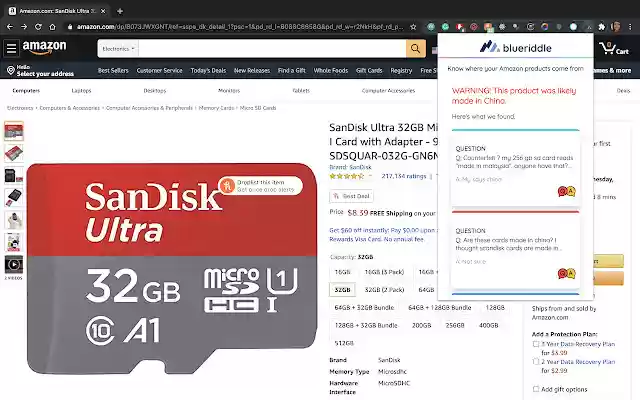The image size is (640, 400).
Task: Choose the 64GB + 128GB Bundle option
Action: pos(440,308)
